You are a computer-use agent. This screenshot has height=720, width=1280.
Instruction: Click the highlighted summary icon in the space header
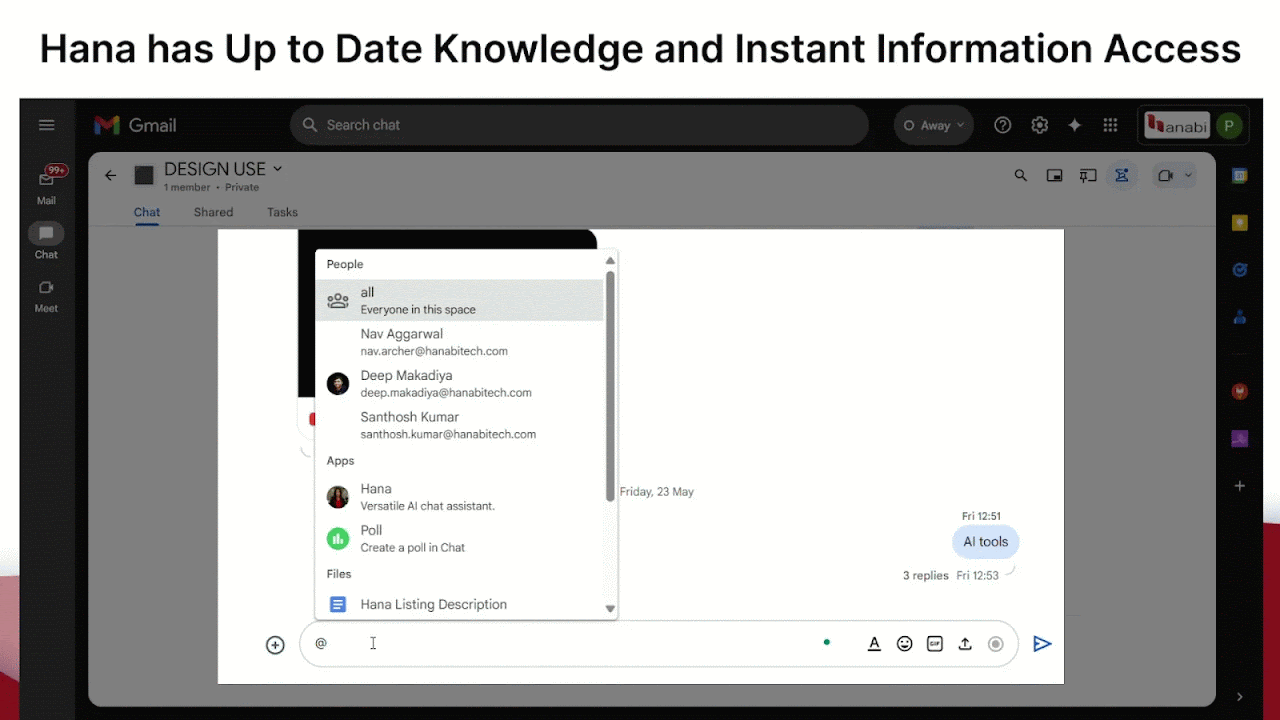click(1122, 175)
